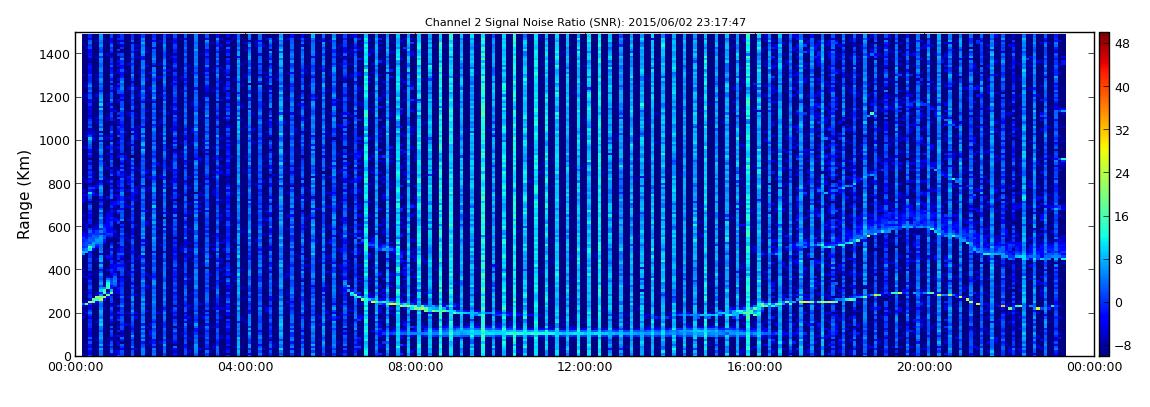Viewport: 1150px width, 407px height.
Task: Click the SNR color scale bar
Action: tap(1104, 194)
